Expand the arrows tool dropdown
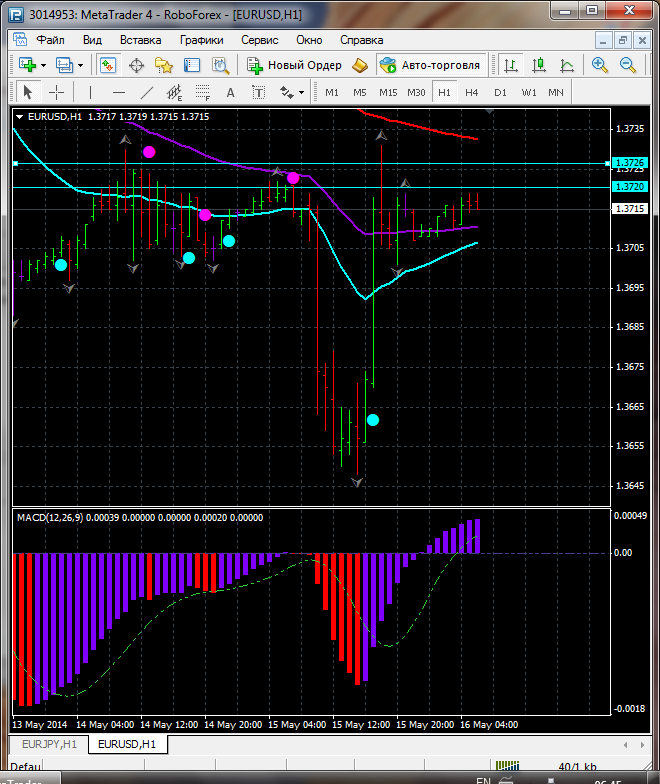Viewport: 660px width, 784px height. pyautogui.click(x=302, y=92)
